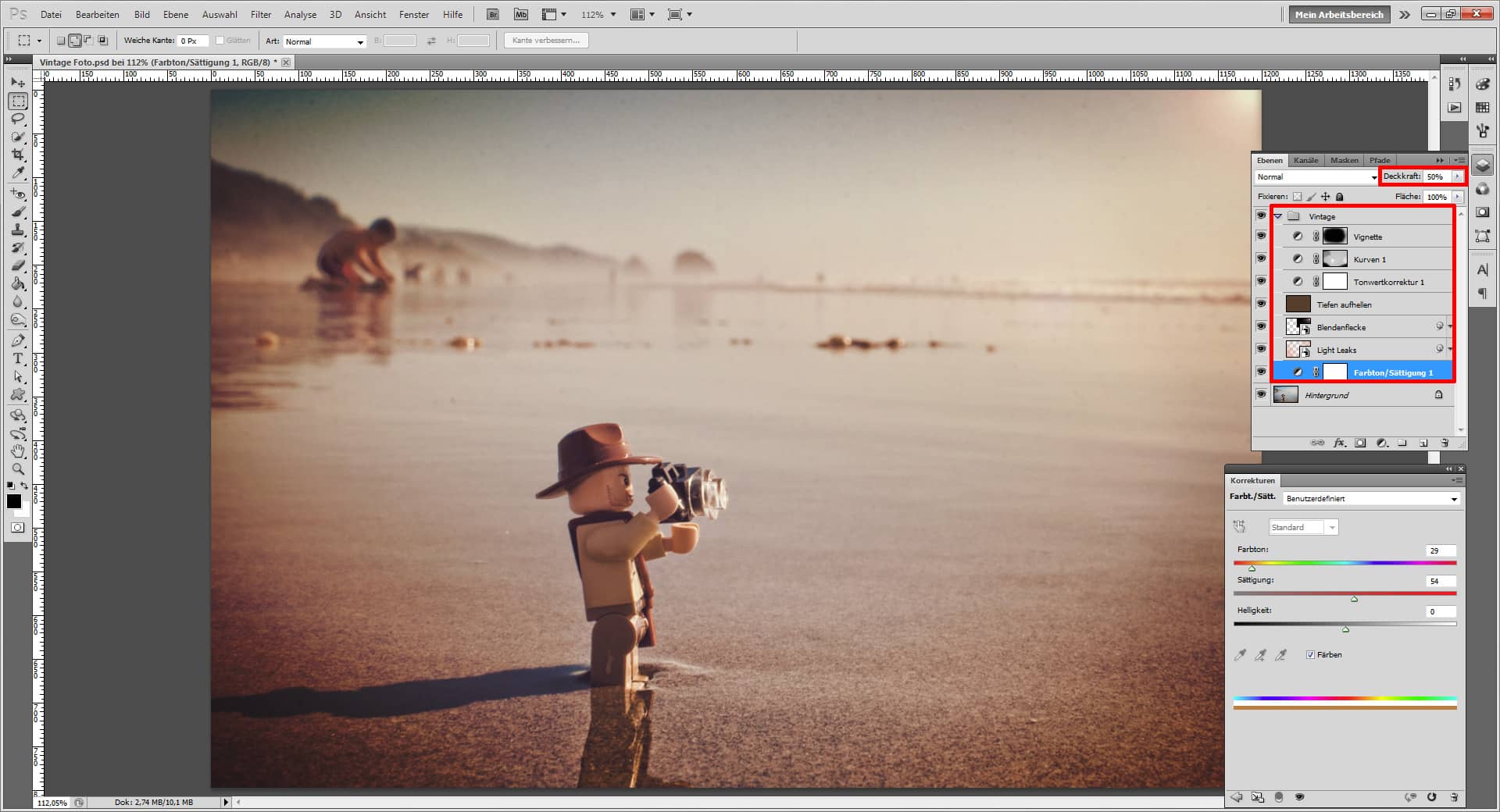
Task: Click the trash icon in Ebenen panel
Action: coord(1445,443)
